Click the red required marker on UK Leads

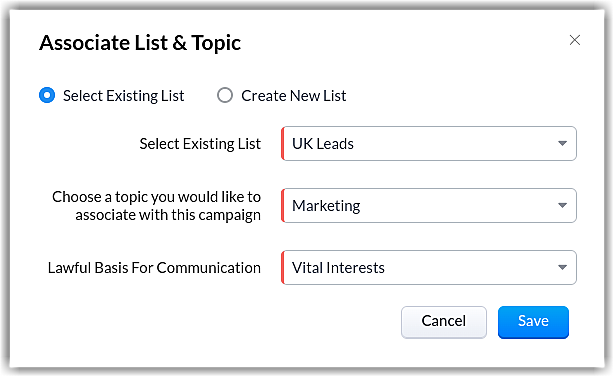click(282, 144)
